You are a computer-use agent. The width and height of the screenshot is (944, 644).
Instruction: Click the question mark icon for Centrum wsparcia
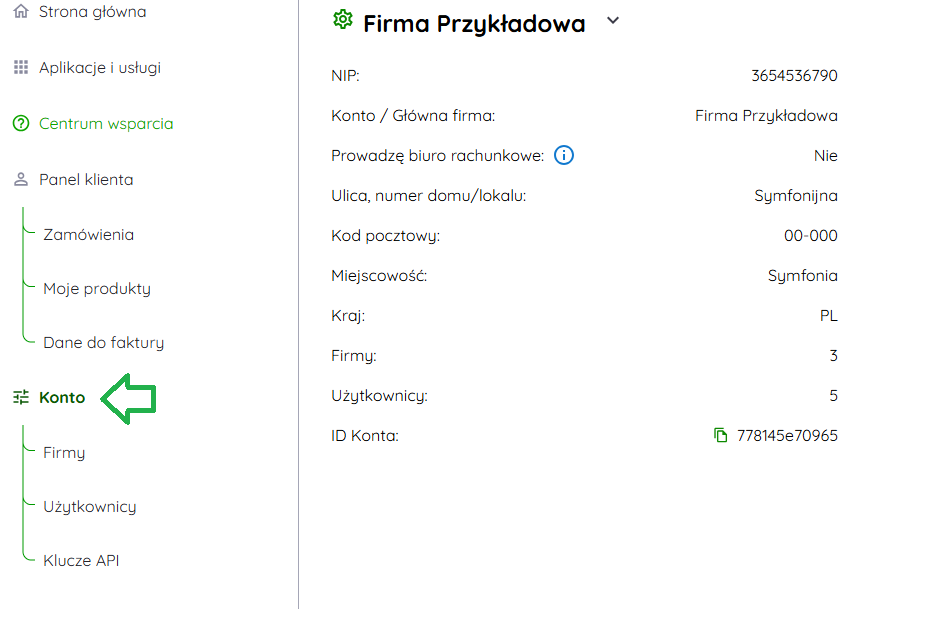tap(21, 124)
